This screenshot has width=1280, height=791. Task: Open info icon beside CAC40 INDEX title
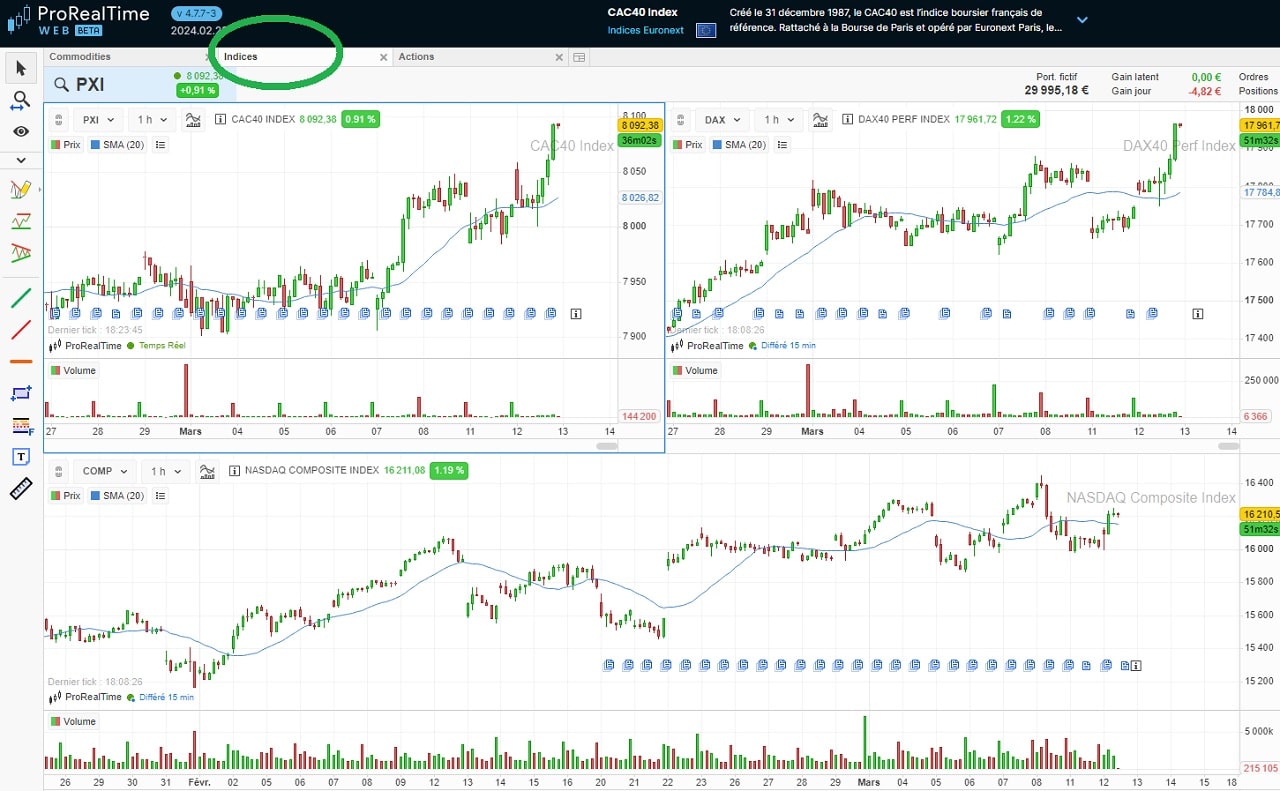pos(221,120)
